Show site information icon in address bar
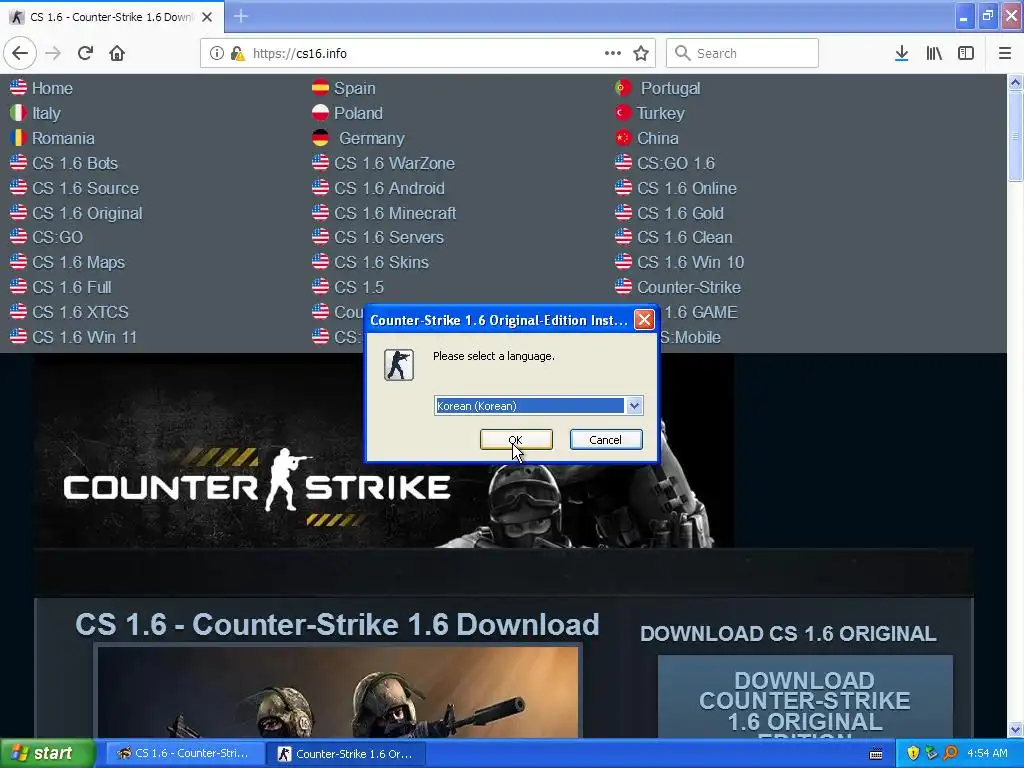 coord(217,54)
